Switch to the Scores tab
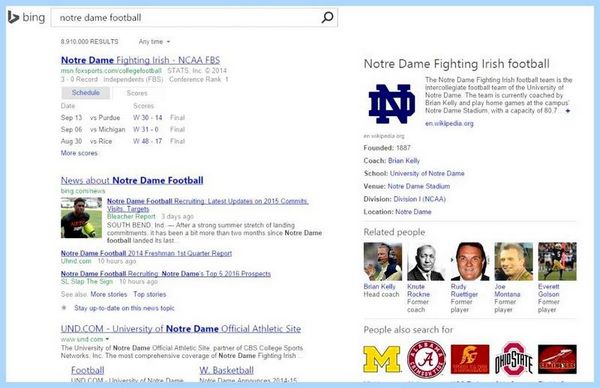Image resolution: width=600 pixels, height=388 pixels. coord(137,93)
